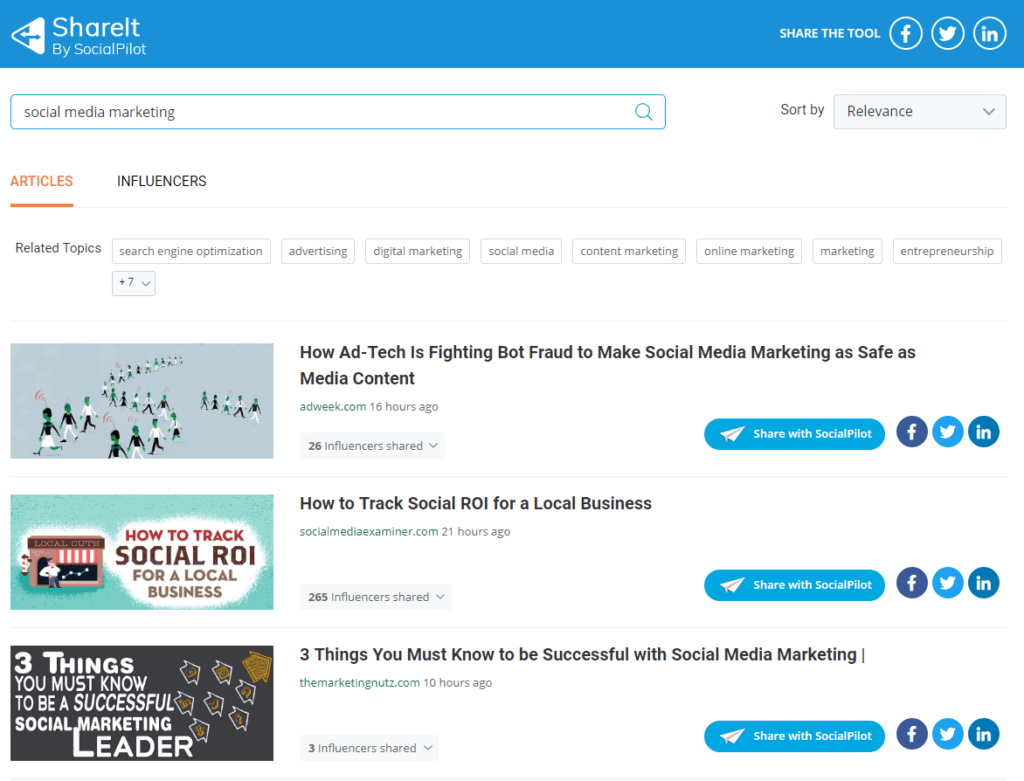This screenshot has width=1024, height=781.
Task: Visit the adweek.com source link
Action: pos(332,407)
